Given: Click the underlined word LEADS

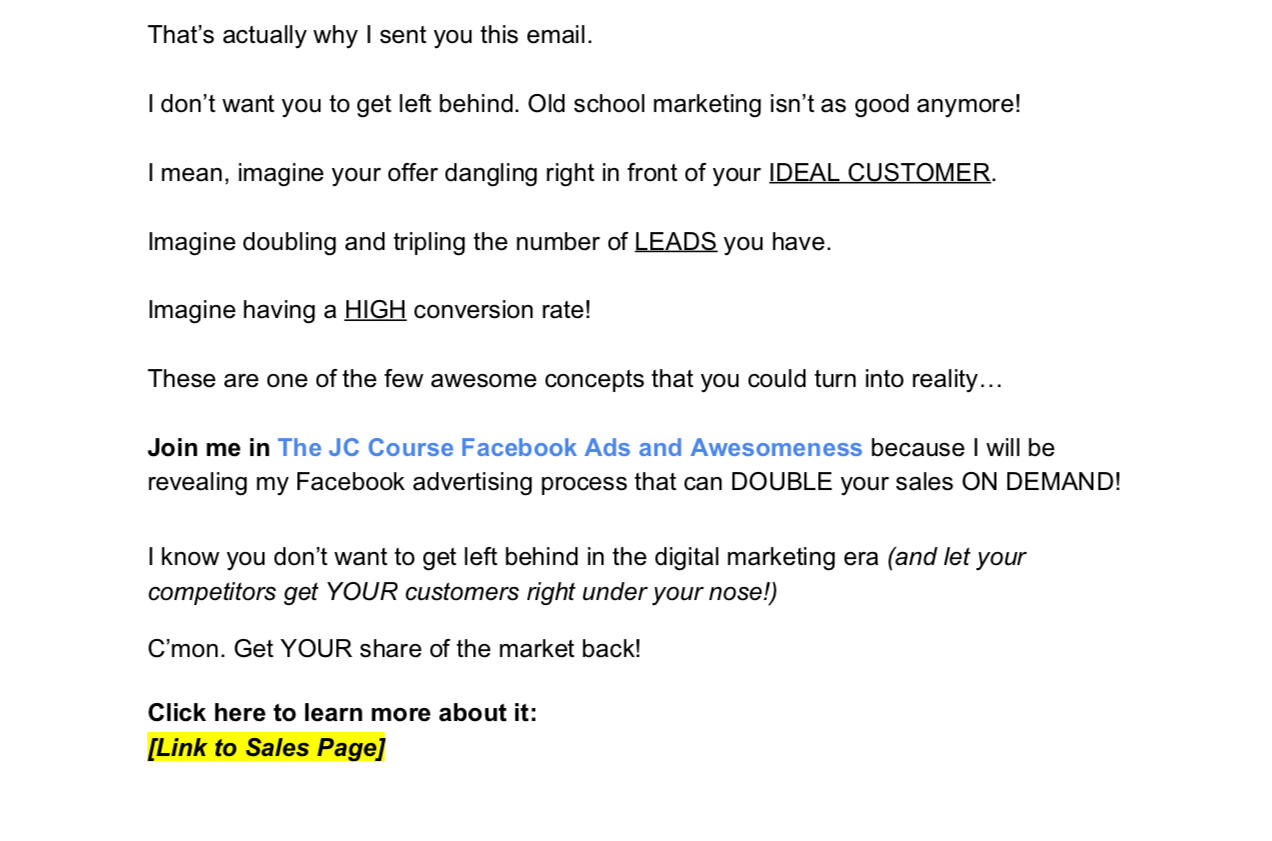Looking at the screenshot, I should (675, 242).
